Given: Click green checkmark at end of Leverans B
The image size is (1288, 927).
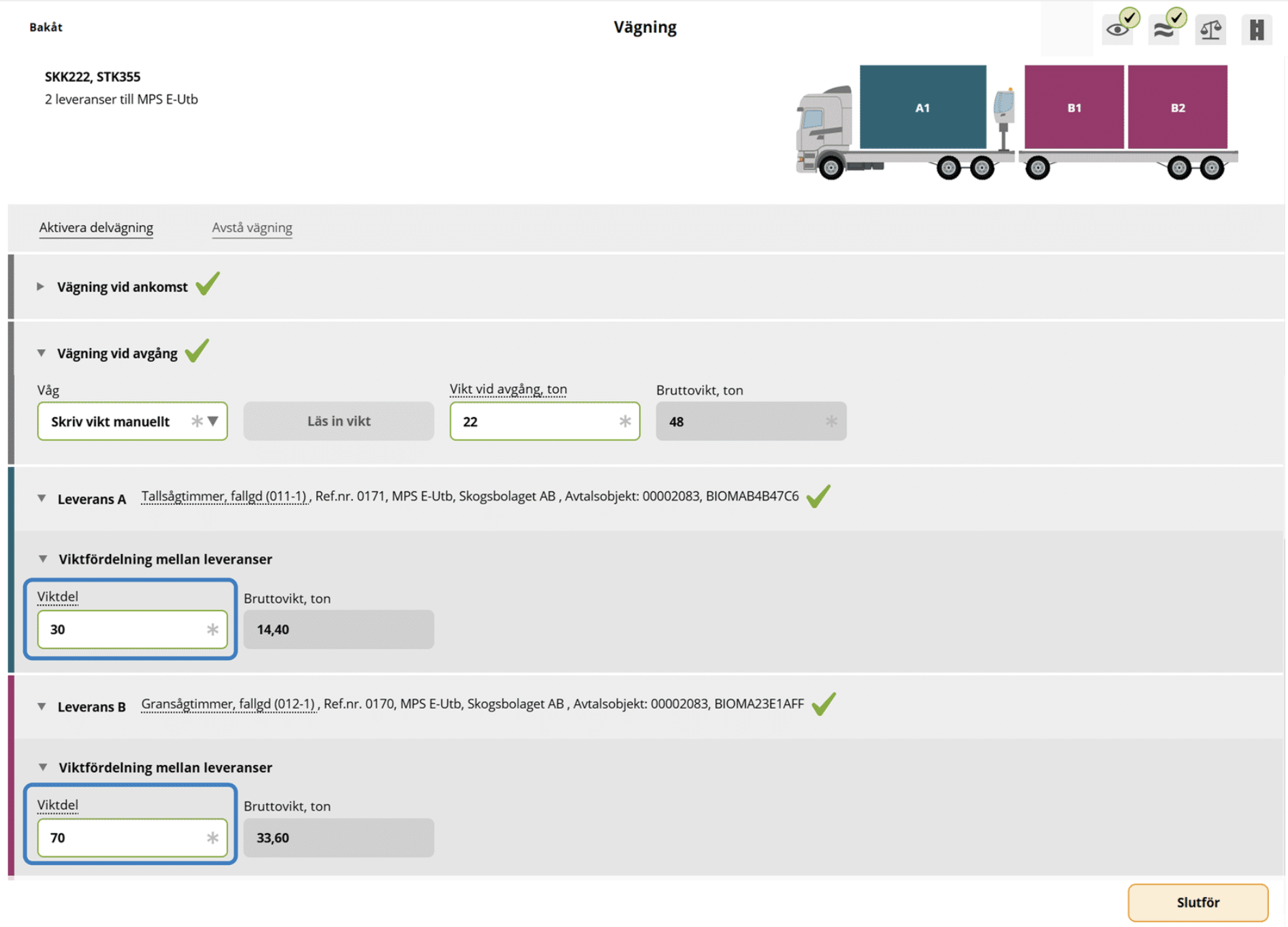Looking at the screenshot, I should (x=824, y=703).
